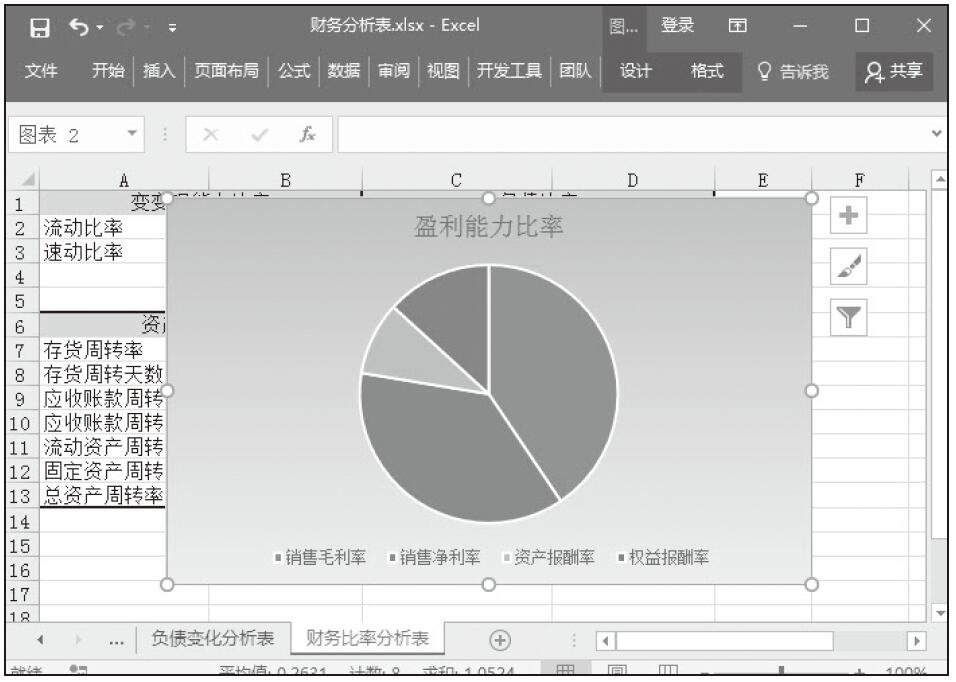Open Ribbon Display Options button
This screenshot has width=956, height=682.
pyautogui.click(x=736, y=25)
